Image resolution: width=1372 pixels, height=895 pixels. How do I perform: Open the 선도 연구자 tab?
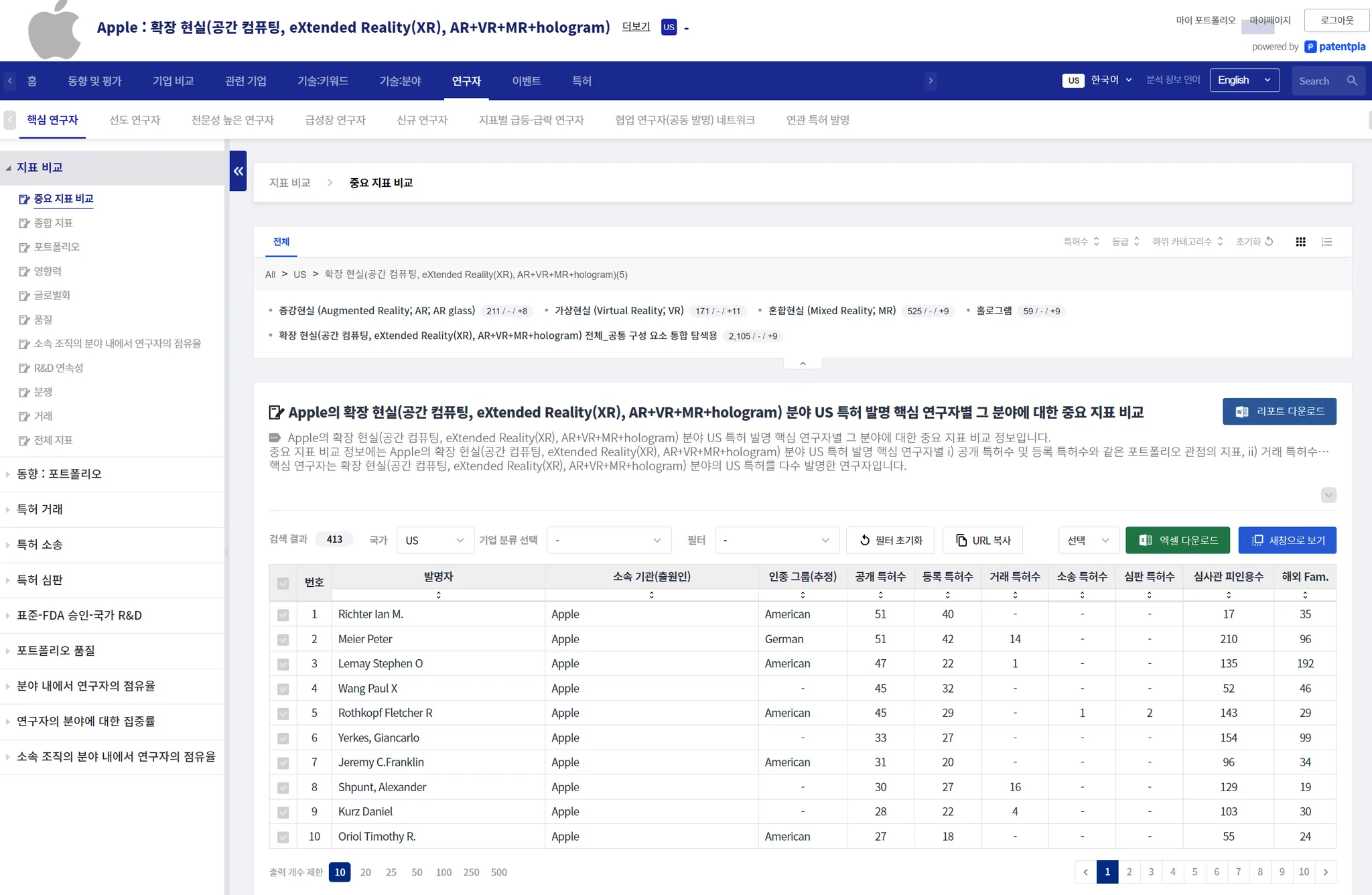pyautogui.click(x=135, y=120)
